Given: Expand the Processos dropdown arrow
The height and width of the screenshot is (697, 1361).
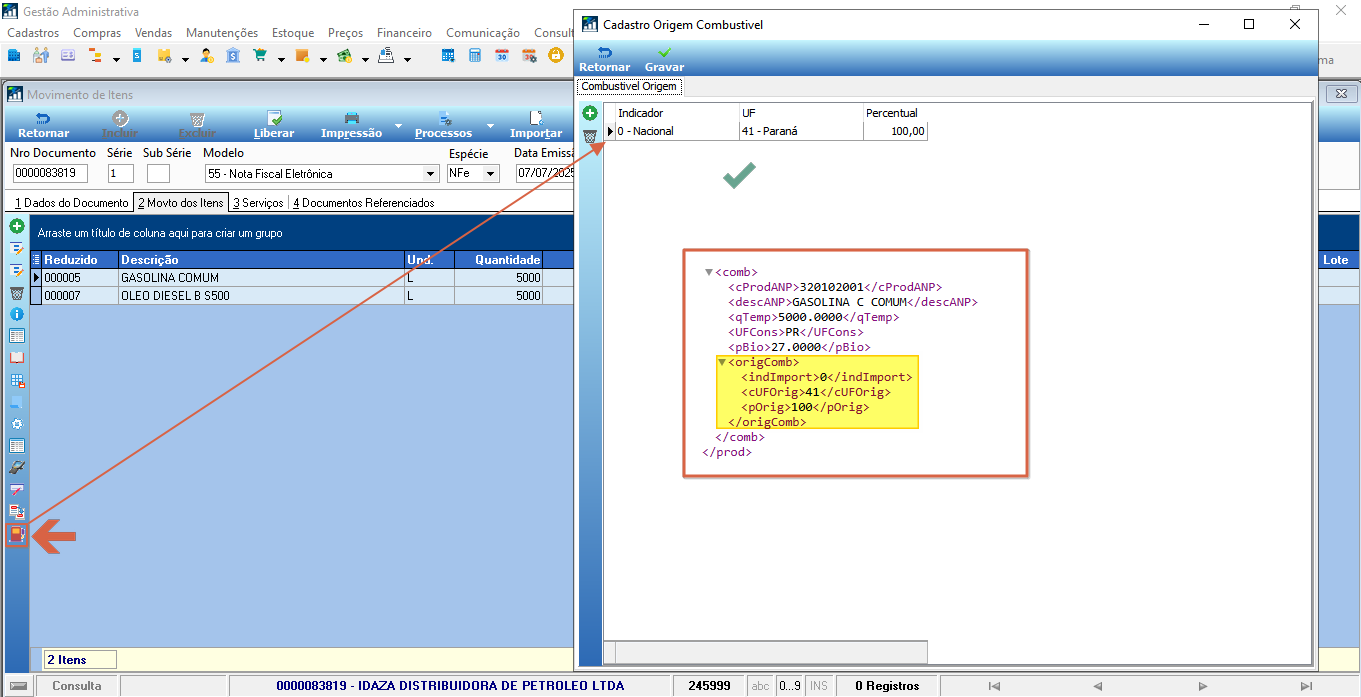Looking at the screenshot, I should [x=490, y=127].
